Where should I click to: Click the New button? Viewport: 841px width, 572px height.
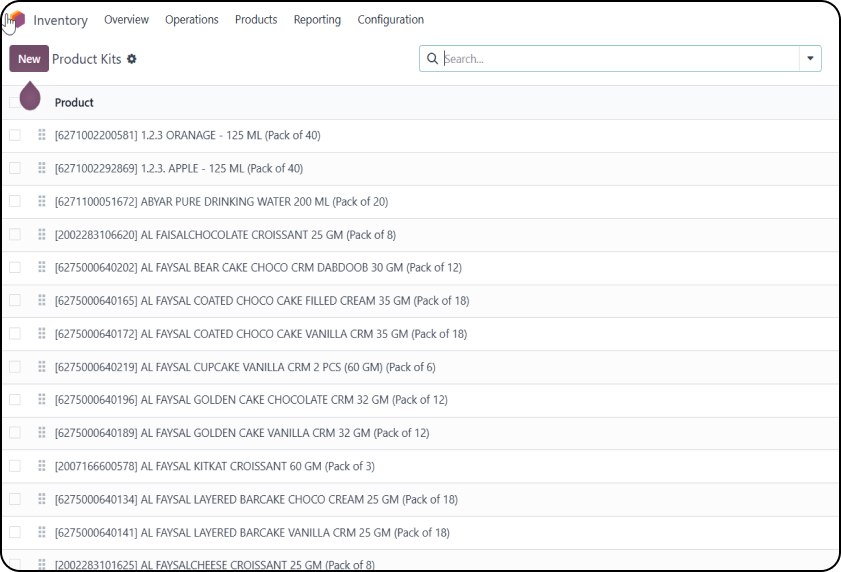tap(29, 59)
